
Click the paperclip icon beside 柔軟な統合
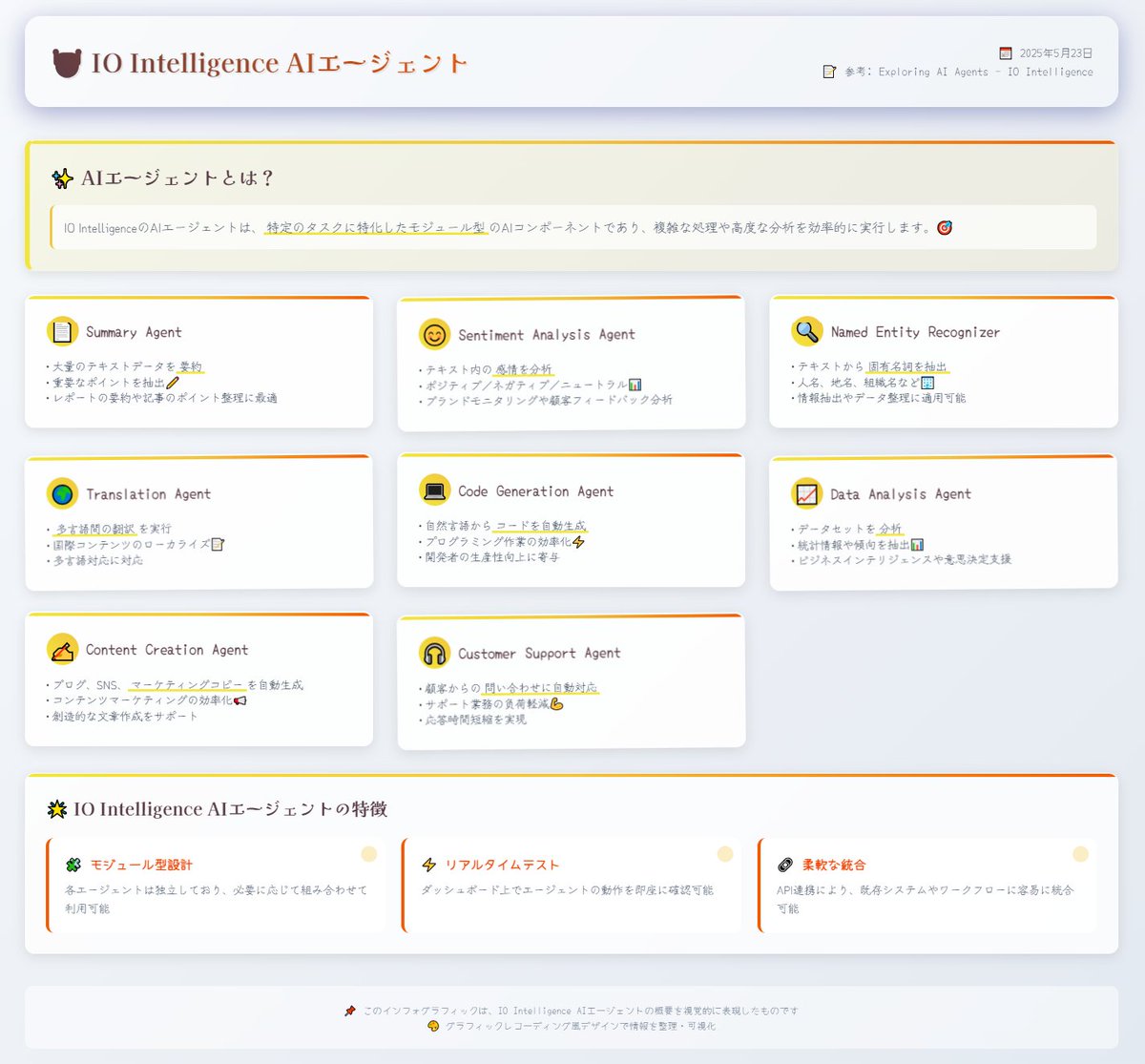[783, 864]
